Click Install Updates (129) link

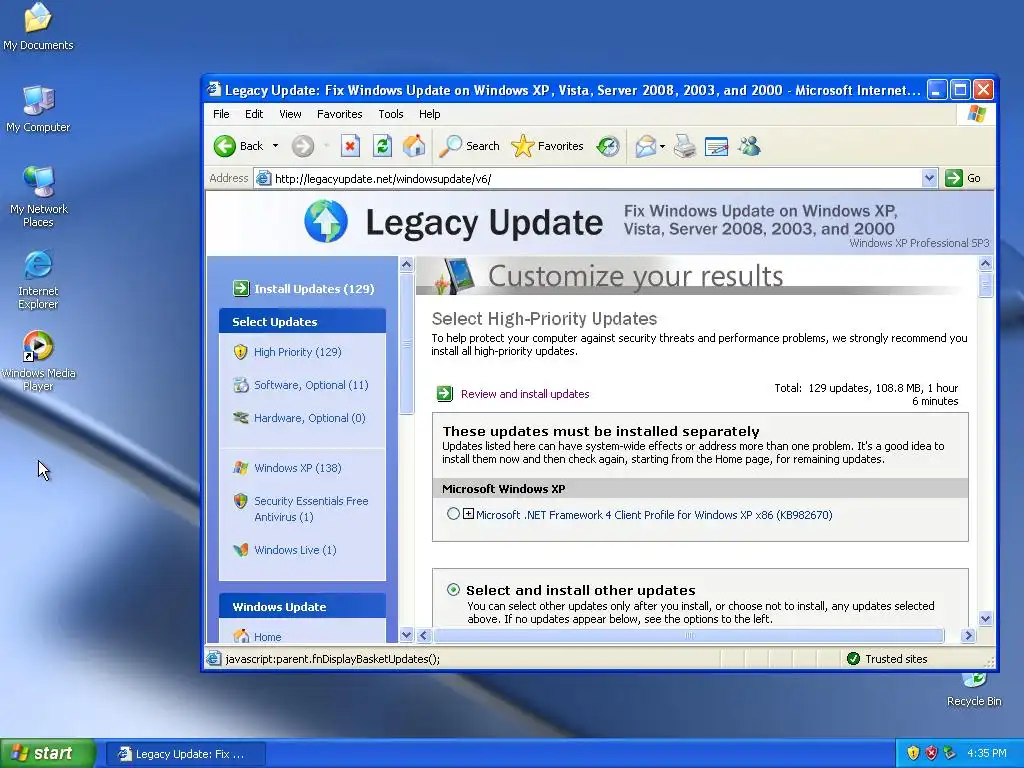click(314, 289)
